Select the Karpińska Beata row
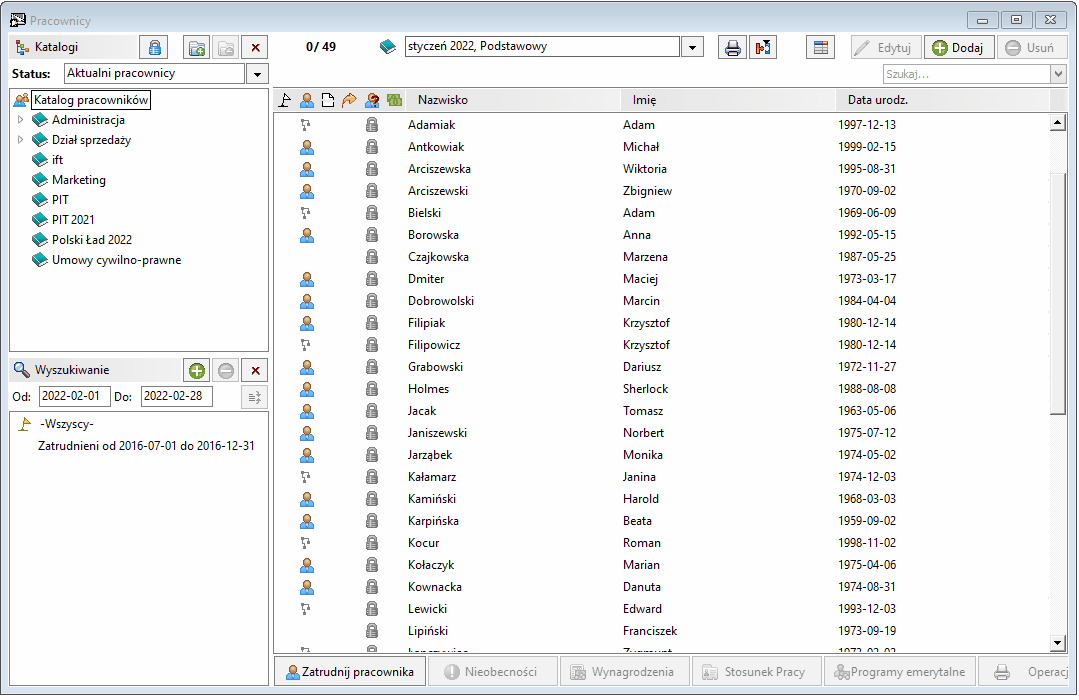Screen dimensions: 1079x700 [661, 521]
